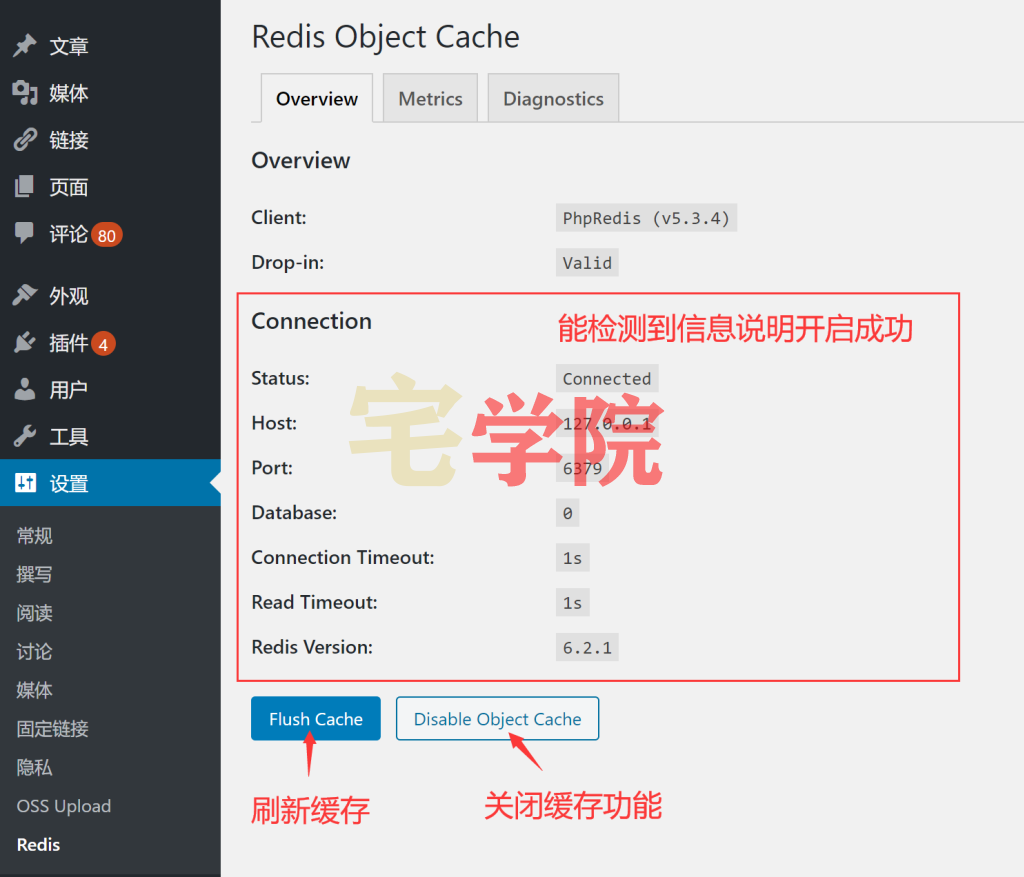Click the database value 0
Screen dimensions: 1024x877
coord(567,513)
